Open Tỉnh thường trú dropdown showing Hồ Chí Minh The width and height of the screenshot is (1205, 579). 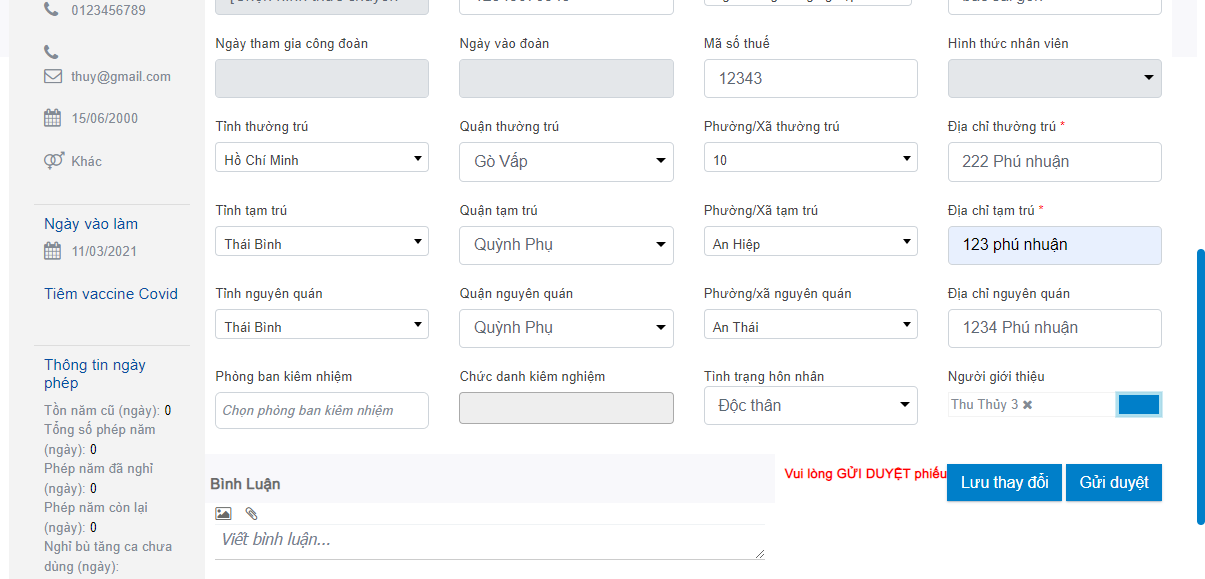pyautogui.click(x=322, y=158)
